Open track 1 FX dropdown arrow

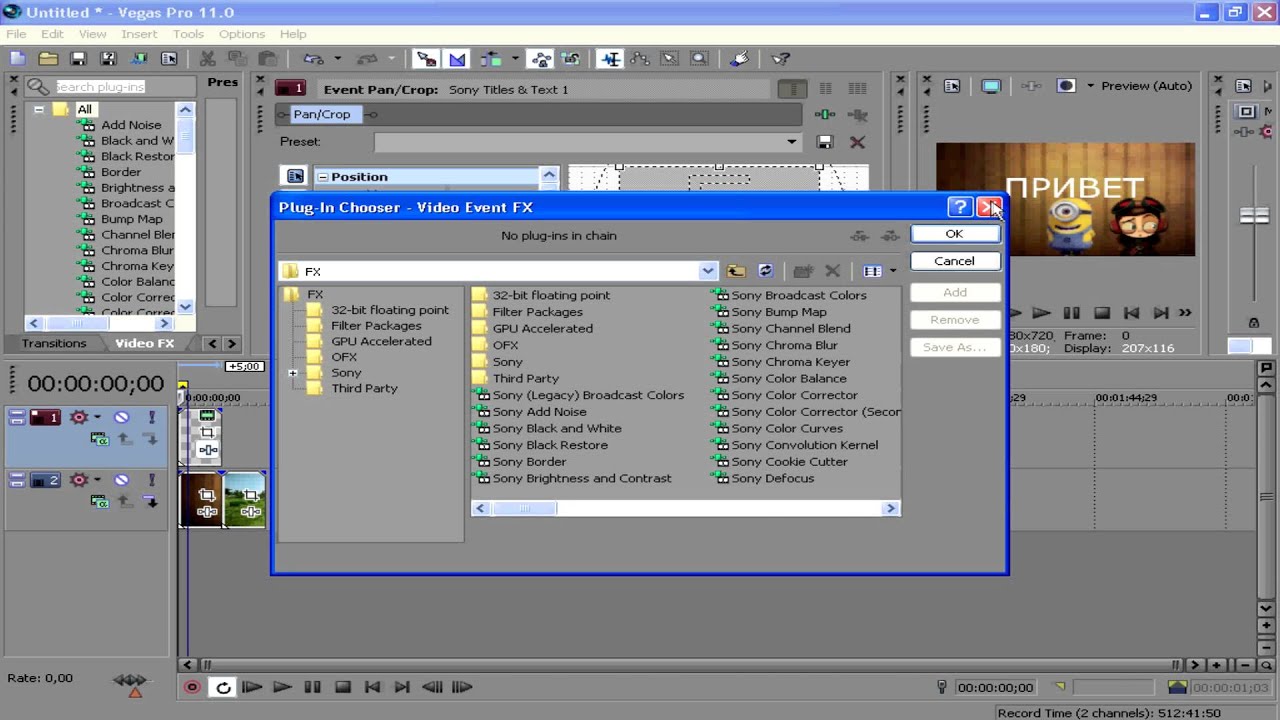tap(97, 417)
